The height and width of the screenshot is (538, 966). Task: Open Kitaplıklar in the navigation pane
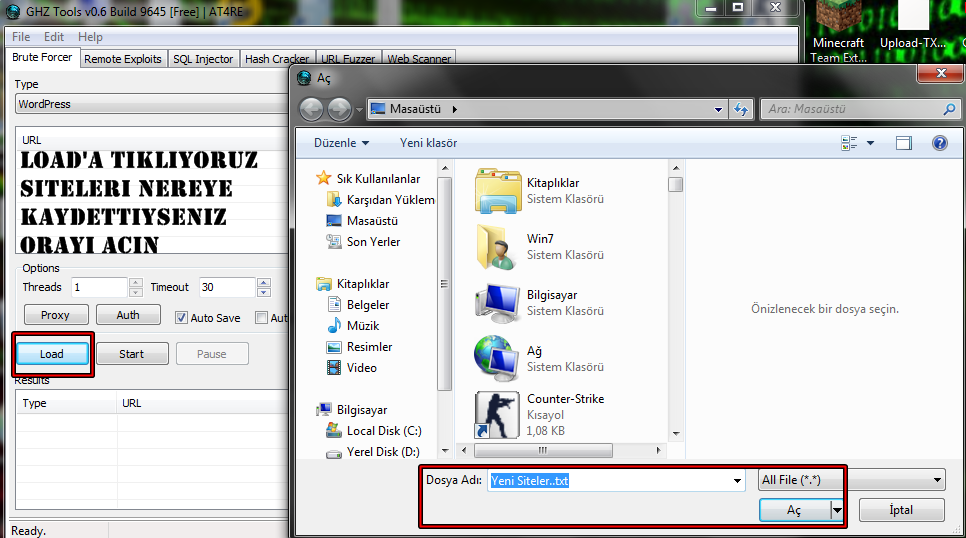pyautogui.click(x=363, y=284)
